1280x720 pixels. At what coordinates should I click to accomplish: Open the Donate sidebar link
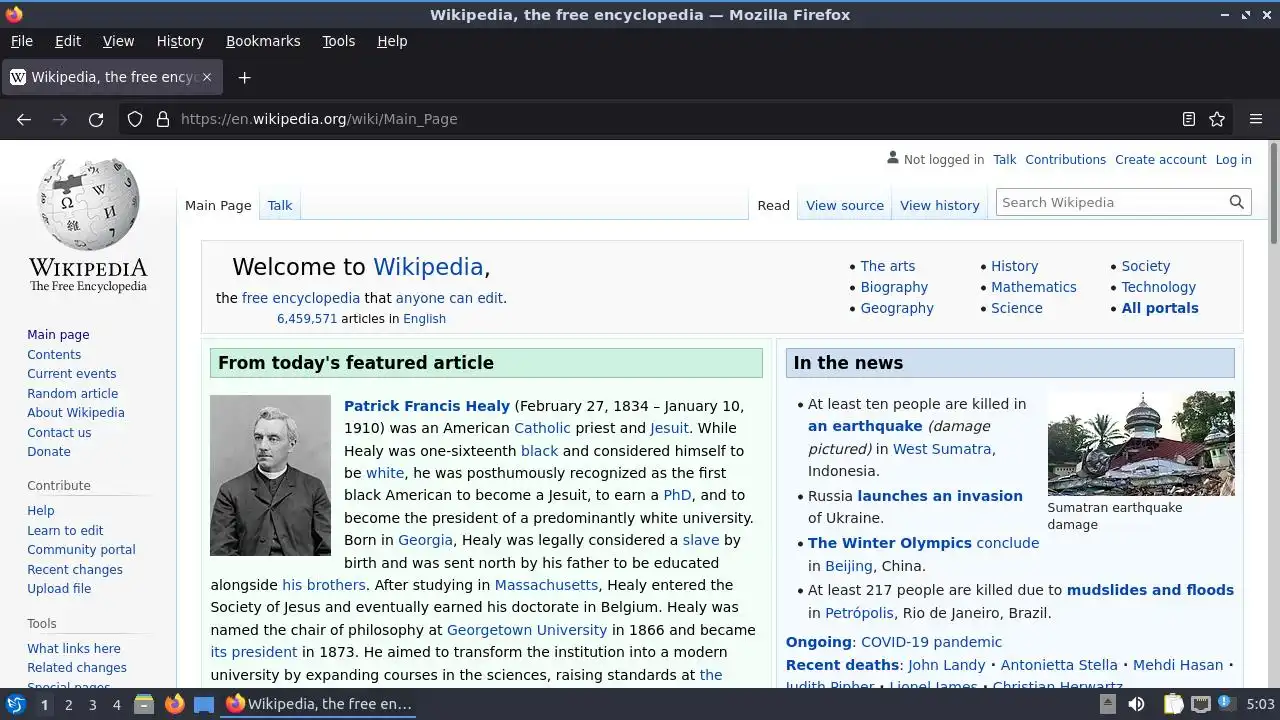tap(49, 452)
